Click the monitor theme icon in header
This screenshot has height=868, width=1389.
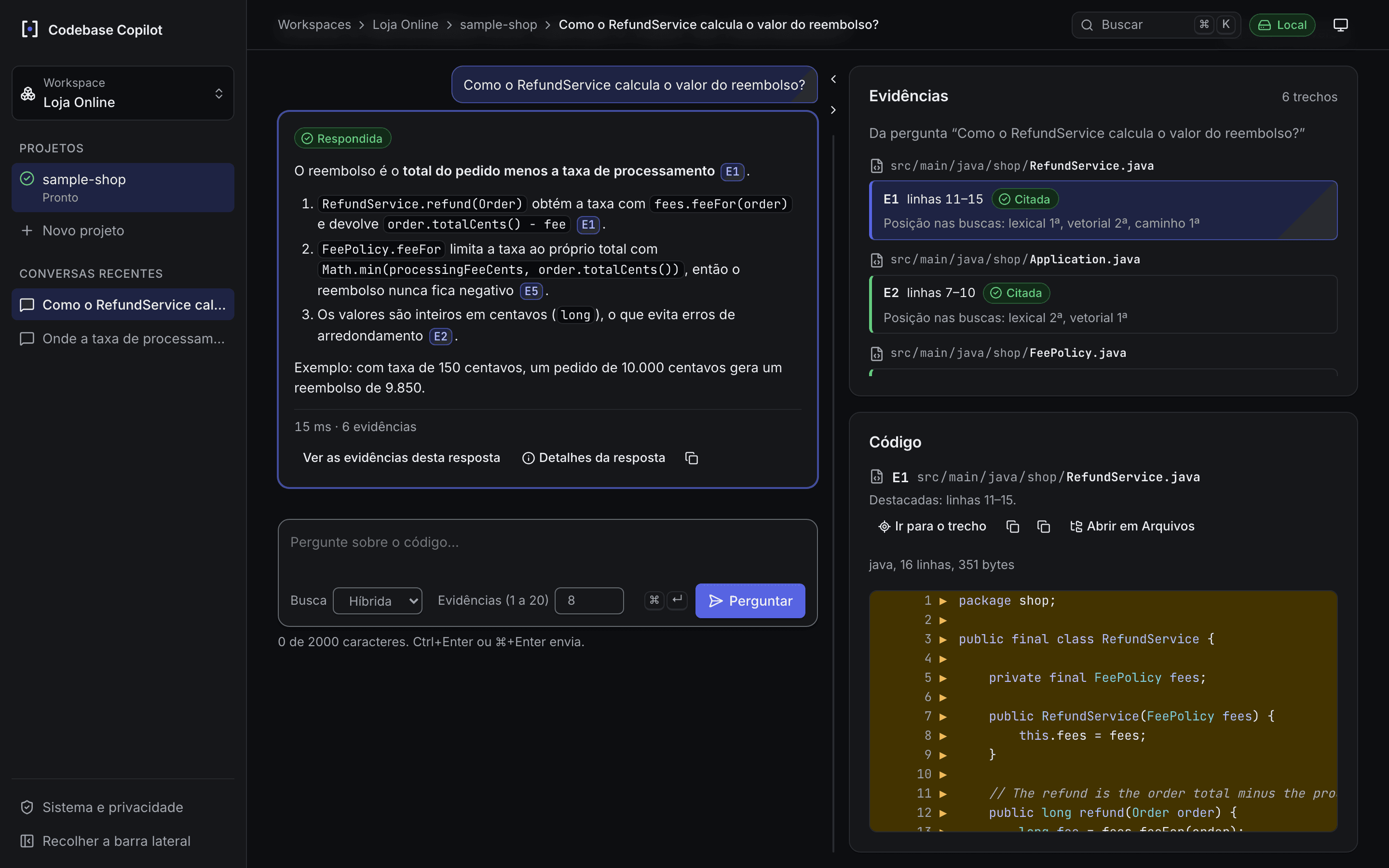coord(1340,25)
